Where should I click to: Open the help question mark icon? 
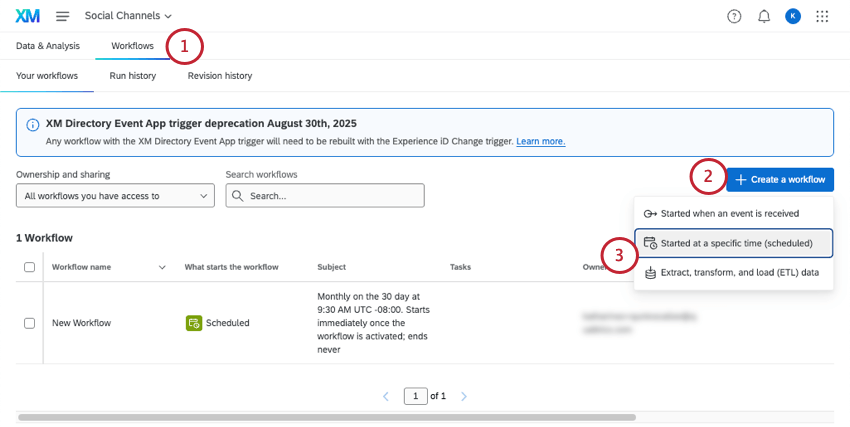[x=734, y=16]
